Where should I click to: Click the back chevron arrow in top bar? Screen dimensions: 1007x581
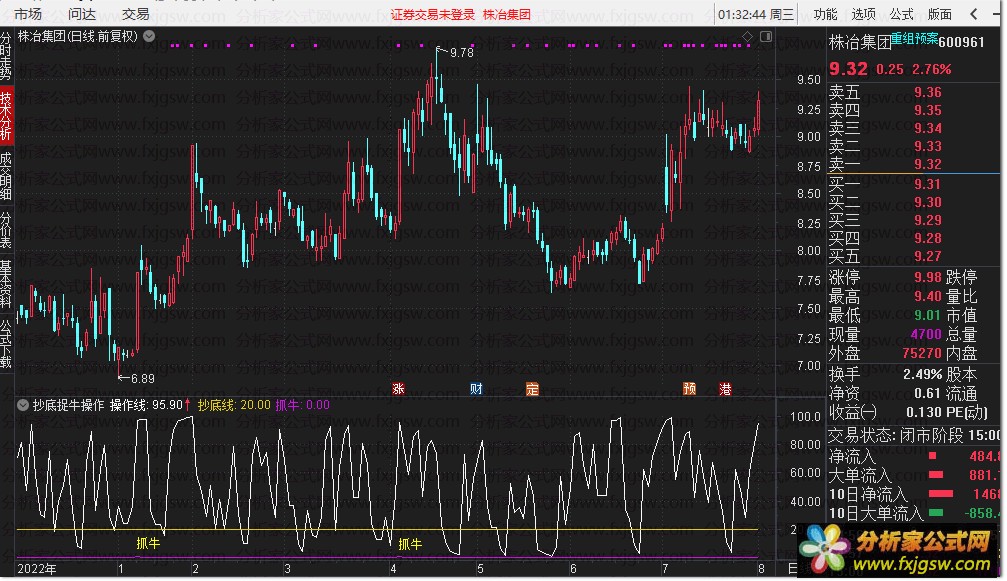tap(974, 14)
